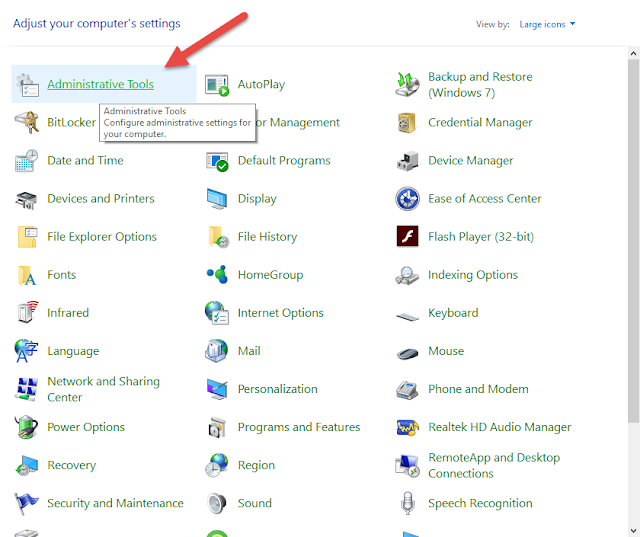Open the Power Options link
The height and width of the screenshot is (537, 640).
tap(86, 427)
